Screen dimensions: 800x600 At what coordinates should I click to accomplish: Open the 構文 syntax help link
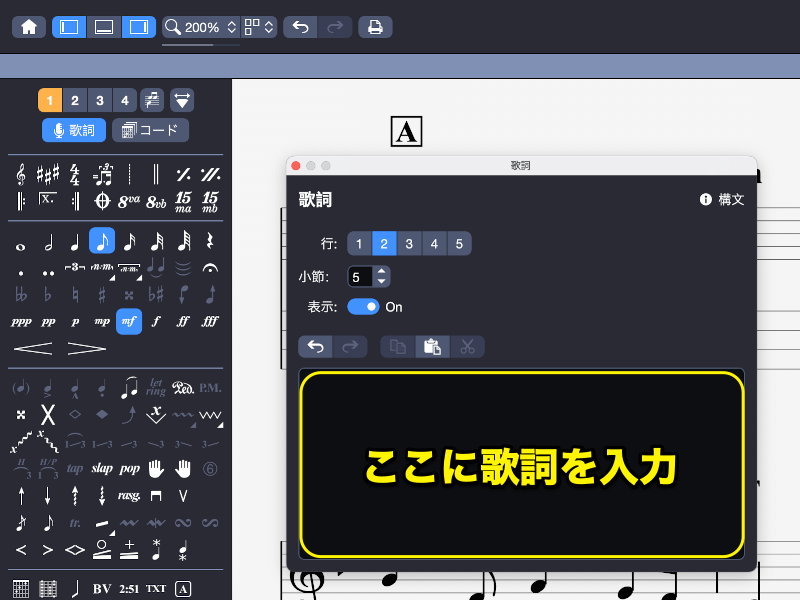coord(722,199)
